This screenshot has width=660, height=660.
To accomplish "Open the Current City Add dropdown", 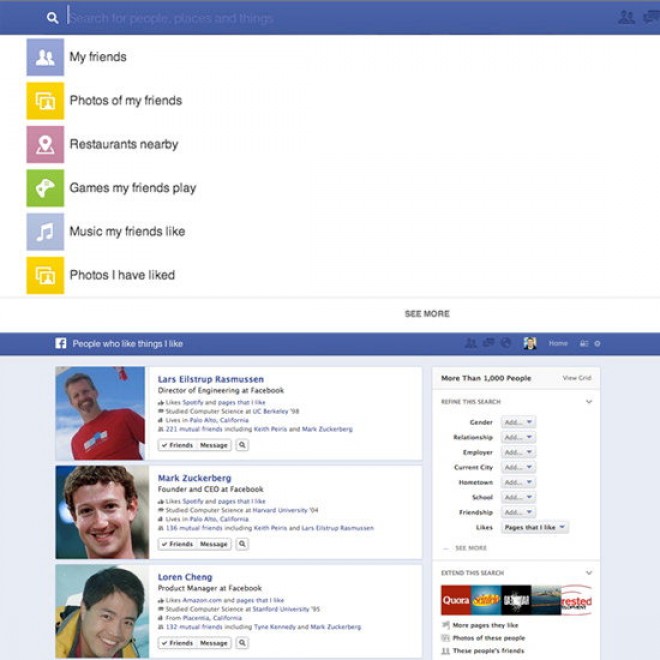I will click(x=519, y=467).
